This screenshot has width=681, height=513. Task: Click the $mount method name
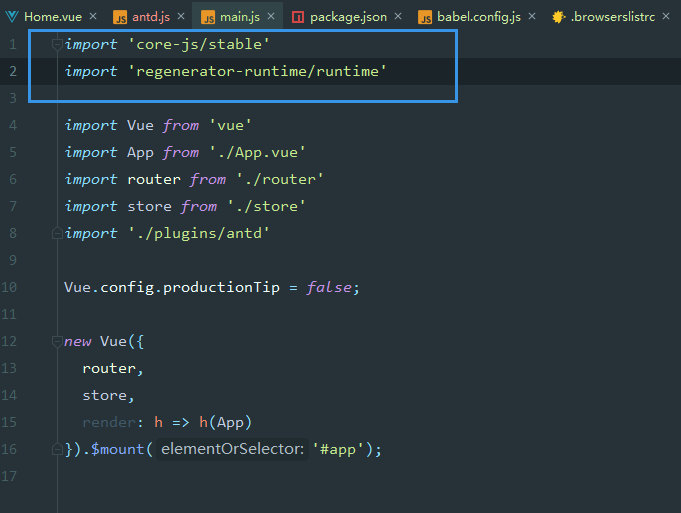117,449
